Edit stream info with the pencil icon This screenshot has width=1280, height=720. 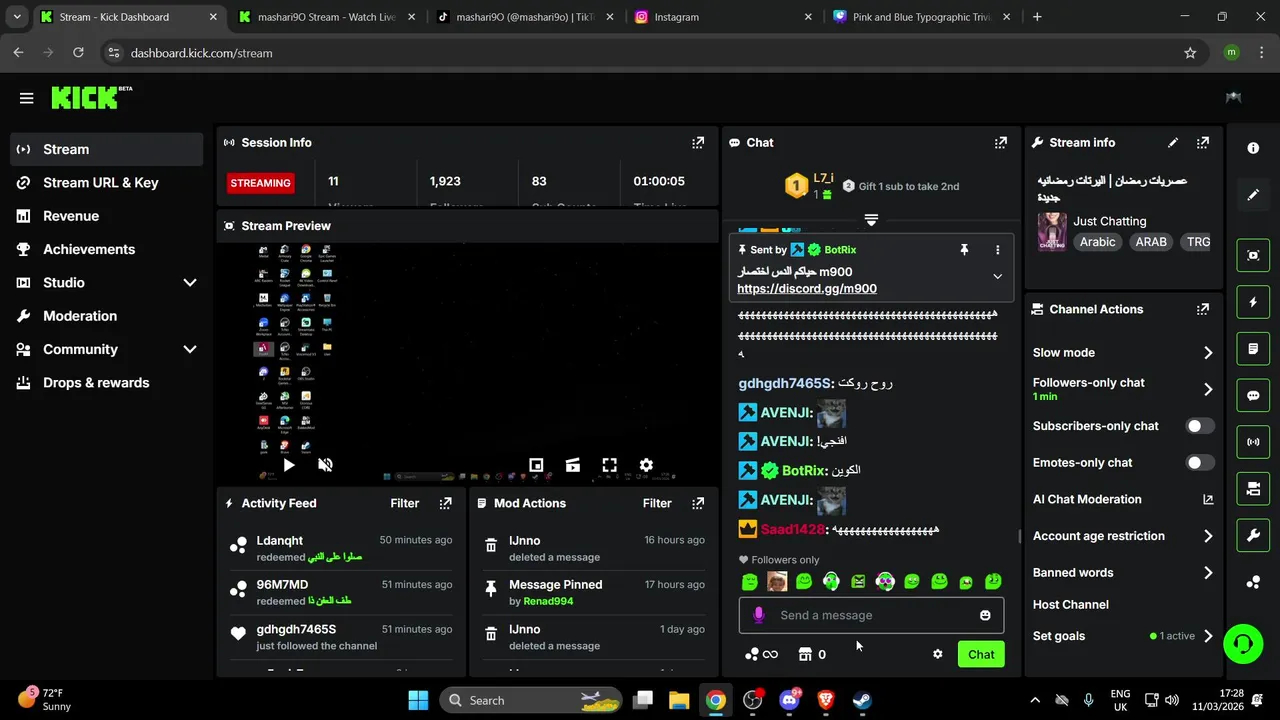1173,143
